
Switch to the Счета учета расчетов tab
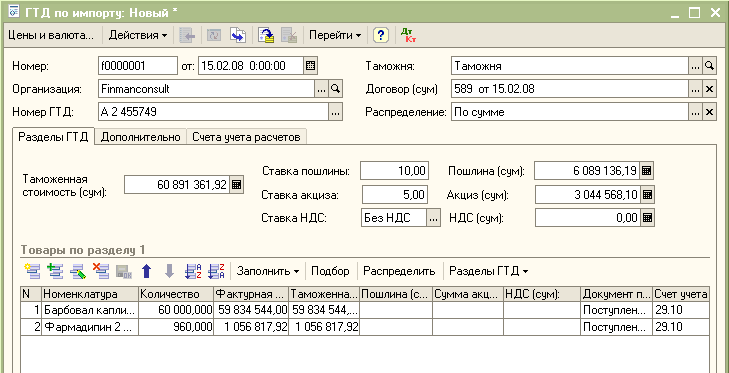coord(246,137)
